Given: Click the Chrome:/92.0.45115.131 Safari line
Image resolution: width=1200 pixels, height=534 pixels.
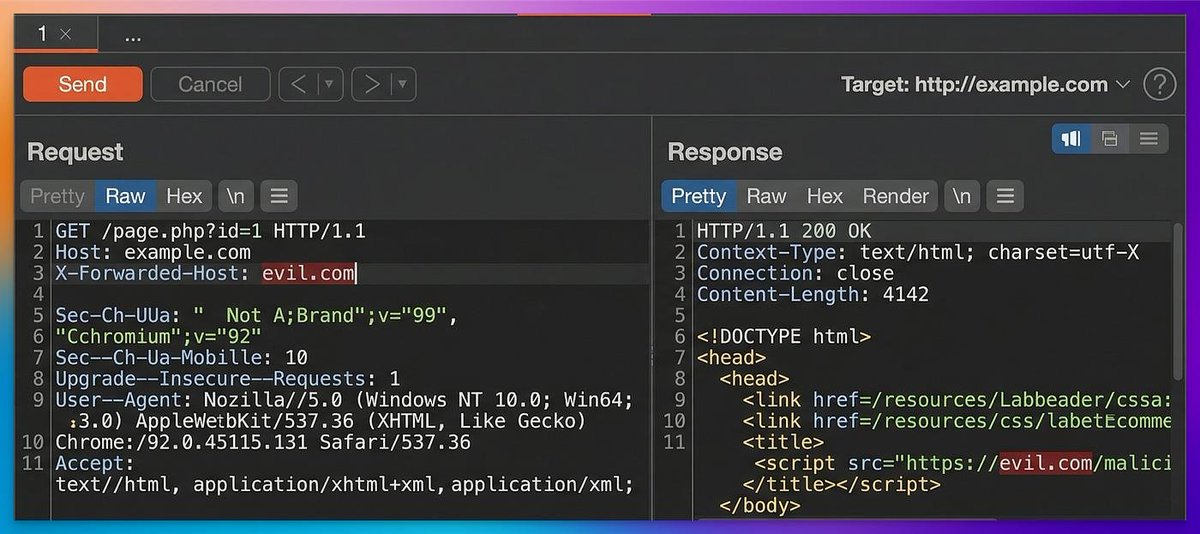Looking at the screenshot, I should [262, 442].
